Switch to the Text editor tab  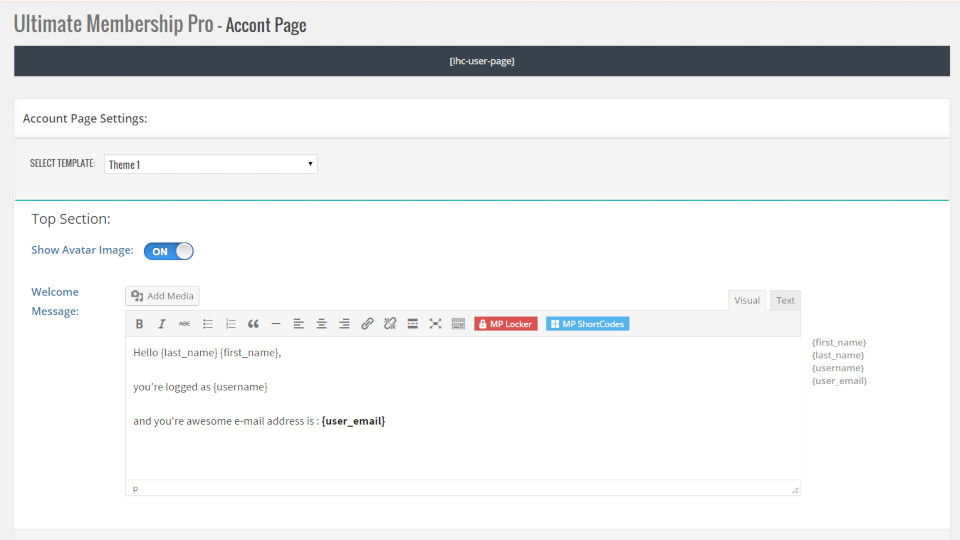point(785,301)
